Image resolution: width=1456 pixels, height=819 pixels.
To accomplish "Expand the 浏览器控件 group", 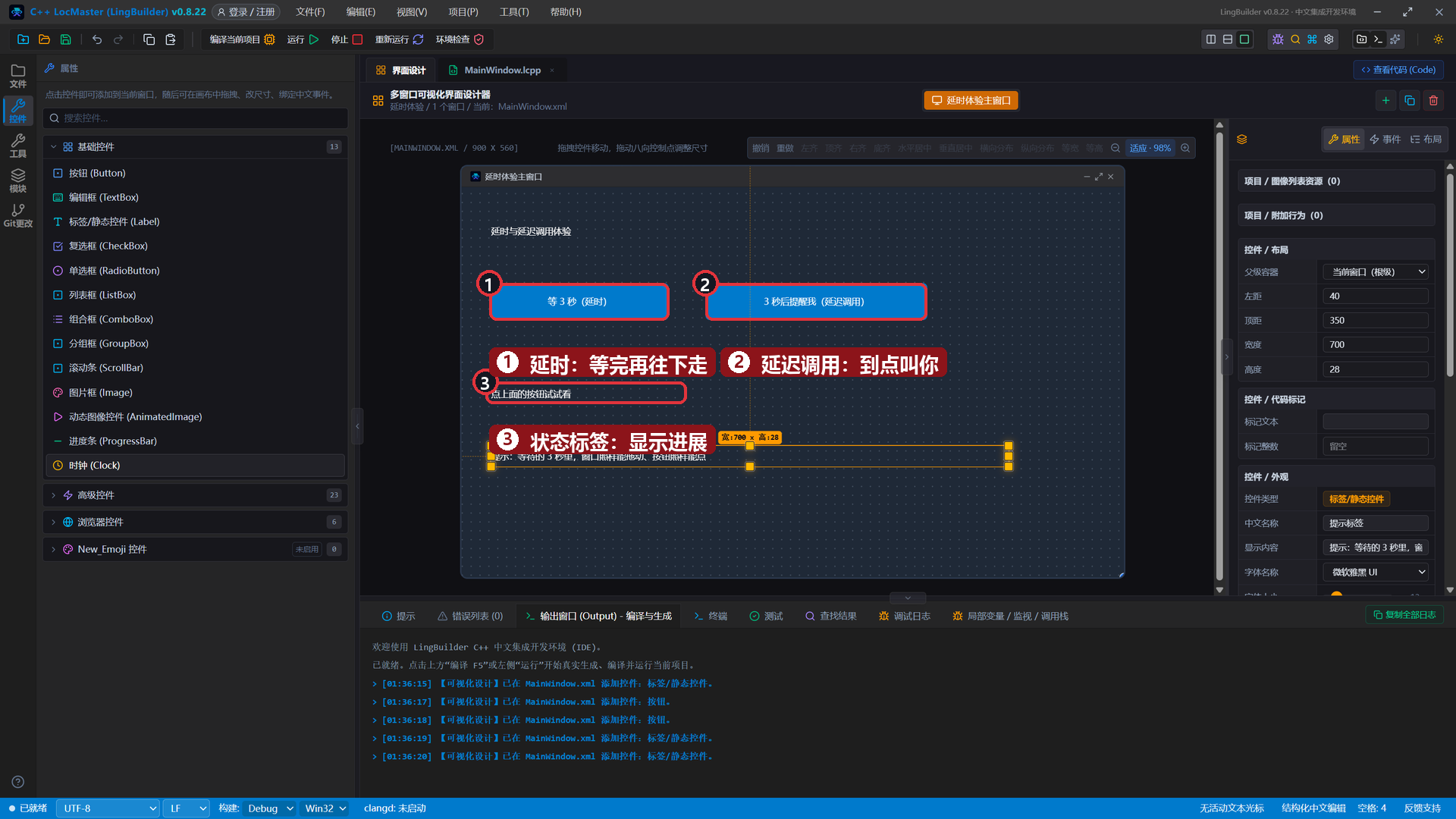I will click(x=196, y=522).
